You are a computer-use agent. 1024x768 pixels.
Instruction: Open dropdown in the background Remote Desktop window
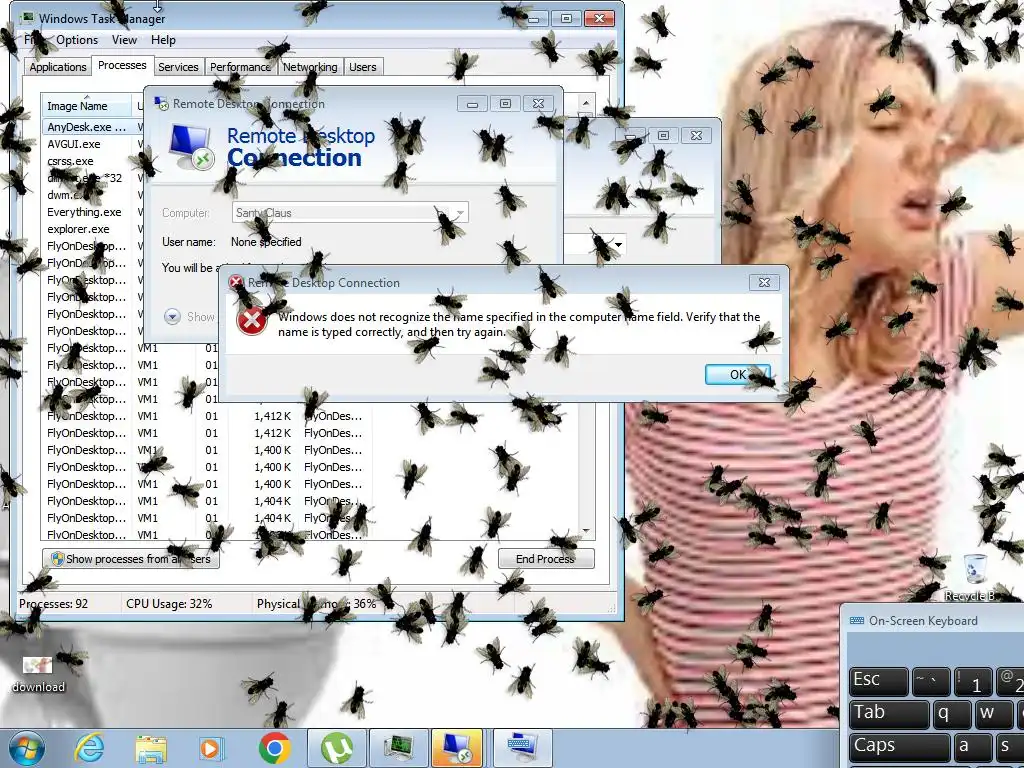618,246
